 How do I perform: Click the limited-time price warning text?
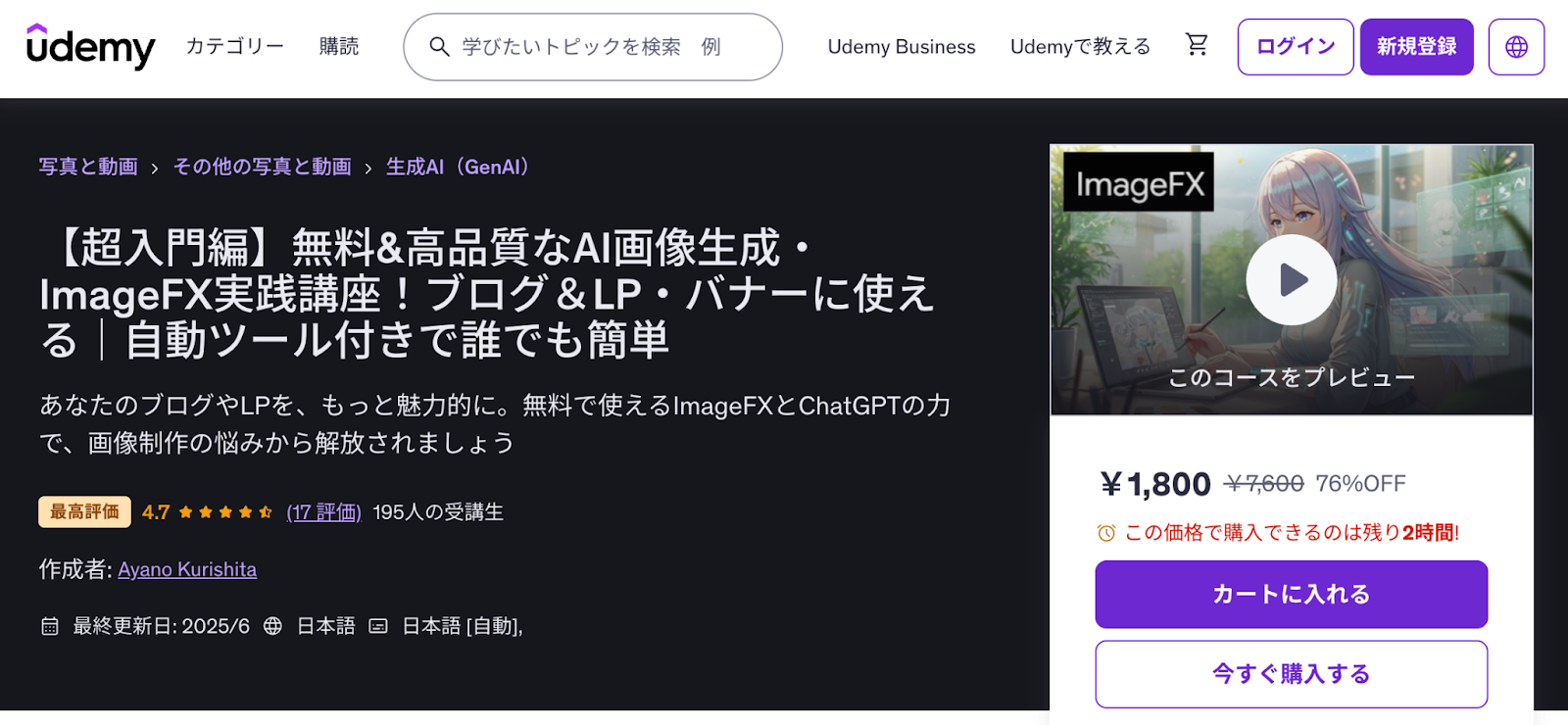(1292, 533)
